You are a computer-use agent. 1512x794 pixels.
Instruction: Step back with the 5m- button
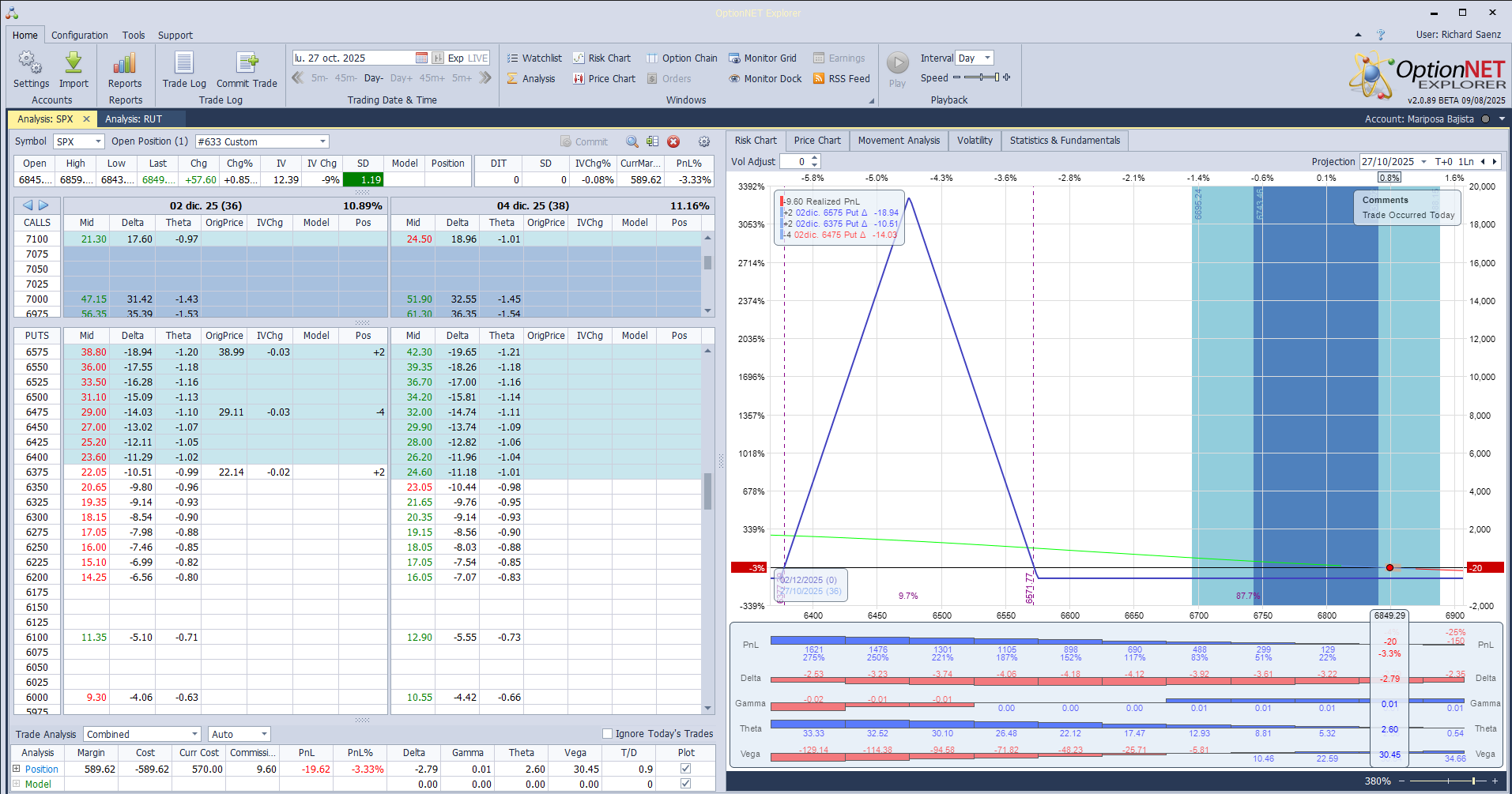319,78
